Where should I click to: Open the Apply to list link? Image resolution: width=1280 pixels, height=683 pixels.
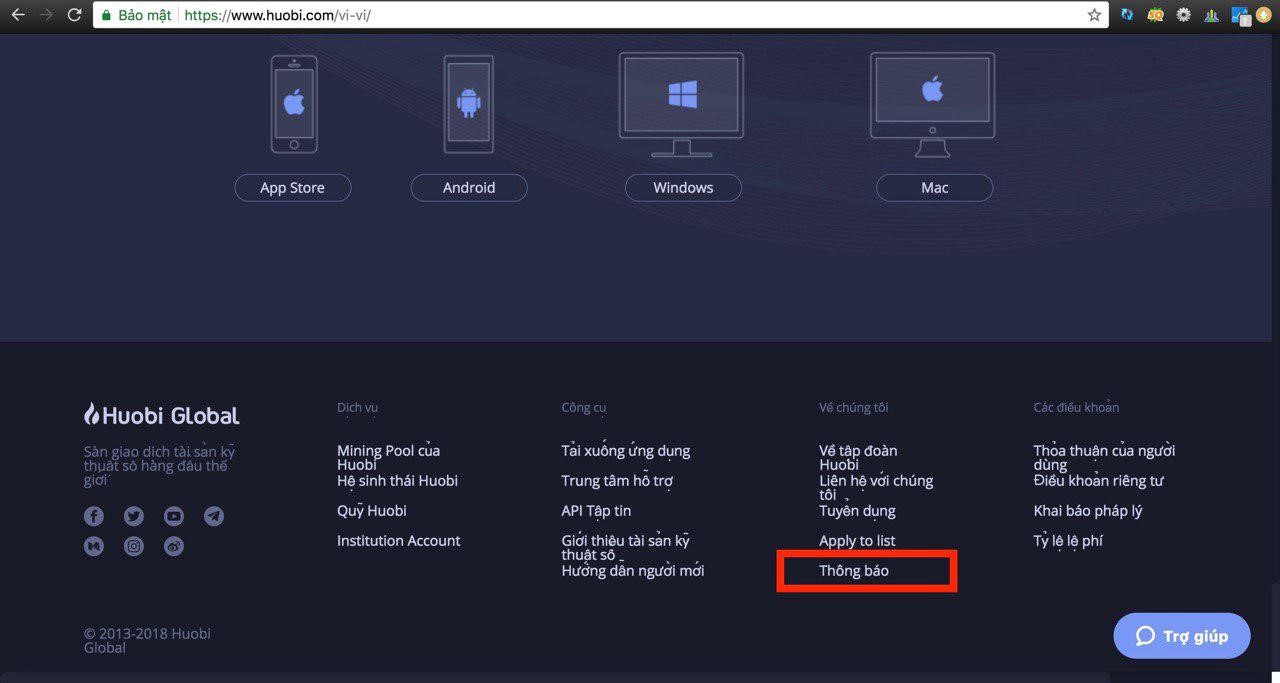pos(857,541)
